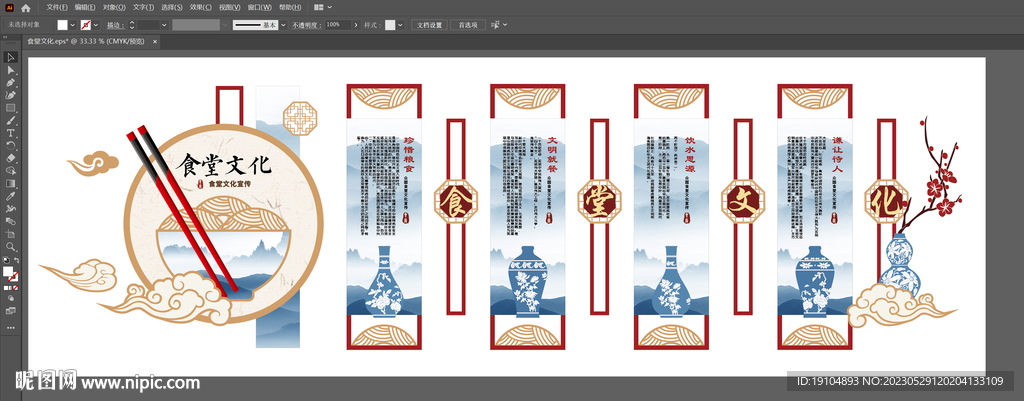Open the 不透明度 panel link
The image size is (1024, 401).
pyautogui.click(x=306, y=25)
